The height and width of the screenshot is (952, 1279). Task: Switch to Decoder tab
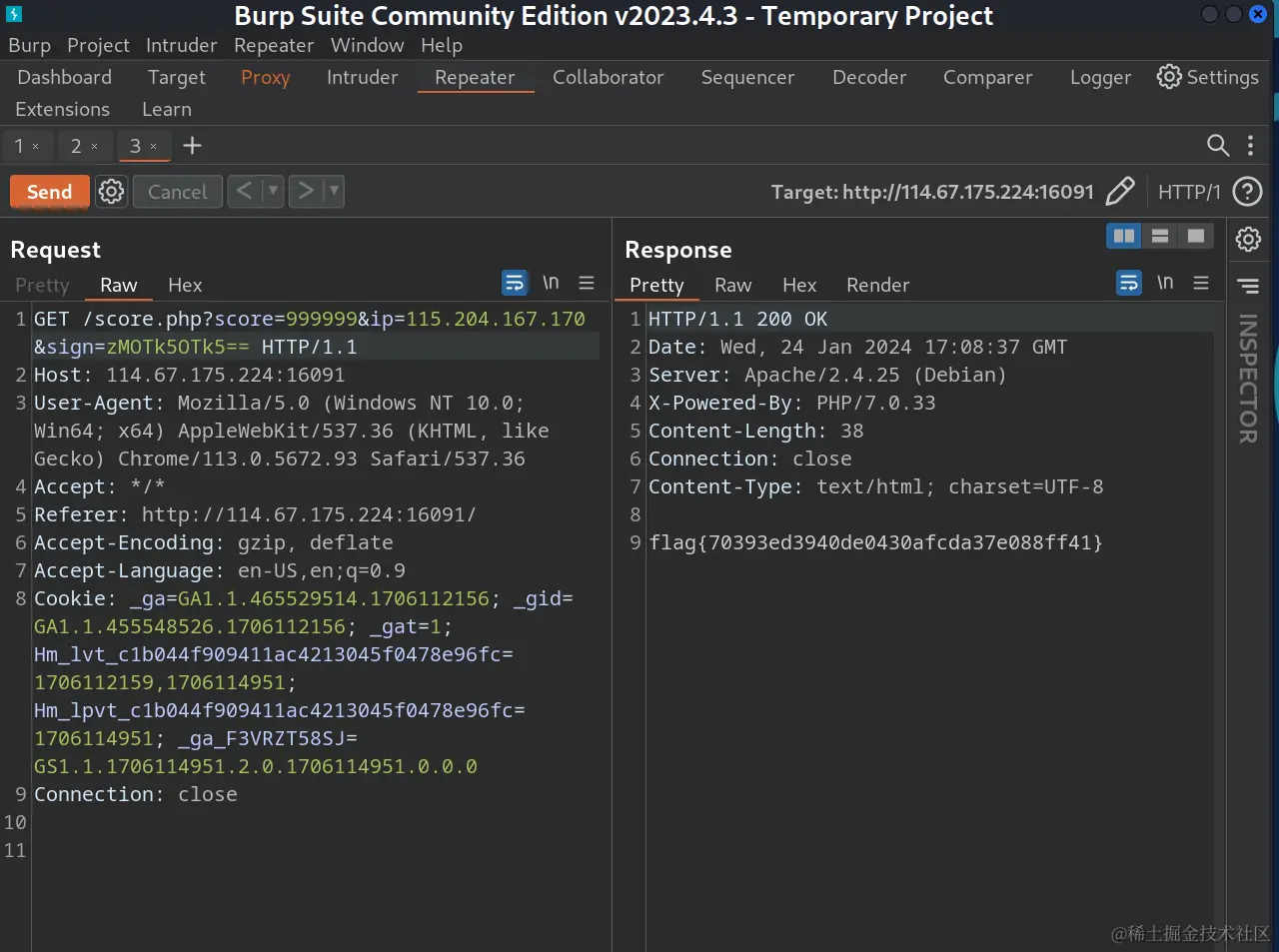(869, 77)
